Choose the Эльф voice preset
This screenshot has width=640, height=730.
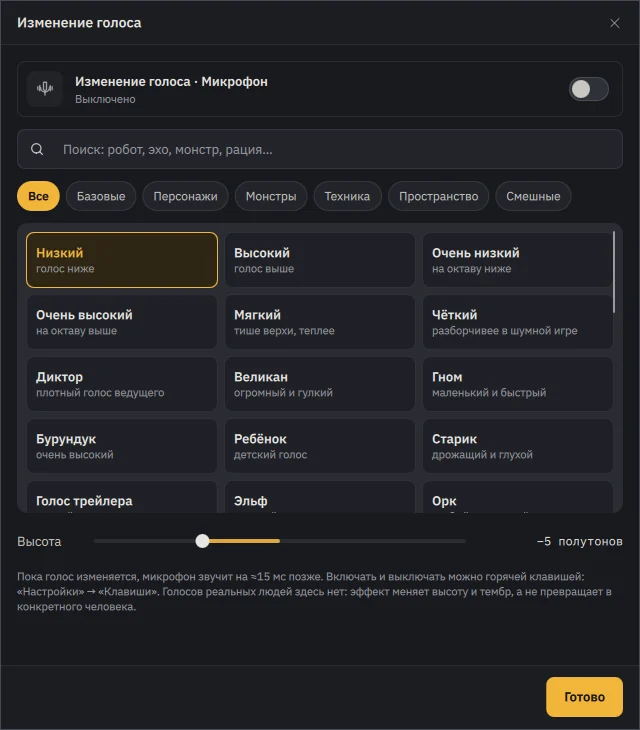click(x=320, y=497)
